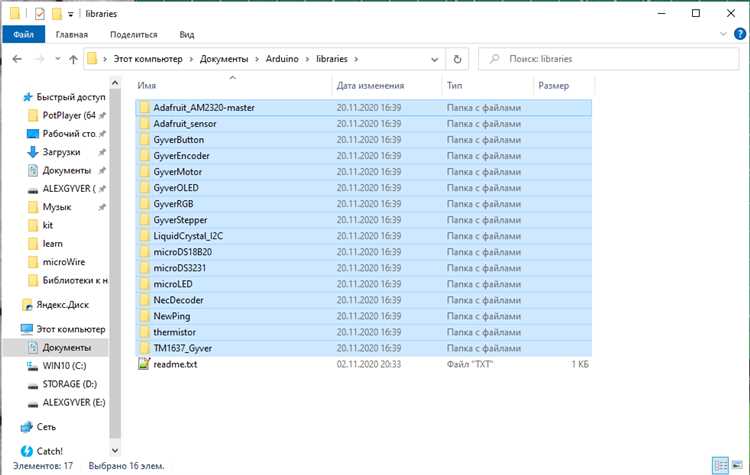Select the Adafruit_sensor folder icon
This screenshot has width=750, height=475.
coord(144,124)
